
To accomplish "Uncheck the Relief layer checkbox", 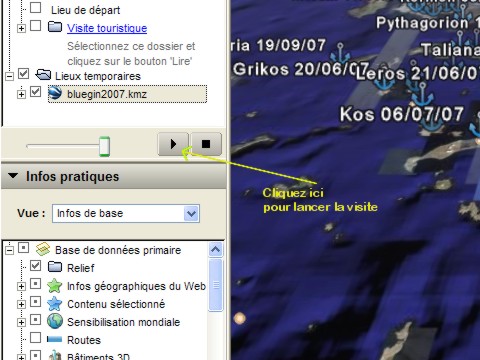I will [36, 266].
